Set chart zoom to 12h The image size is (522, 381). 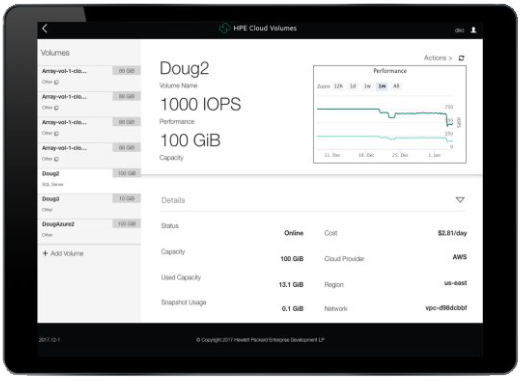click(x=338, y=86)
